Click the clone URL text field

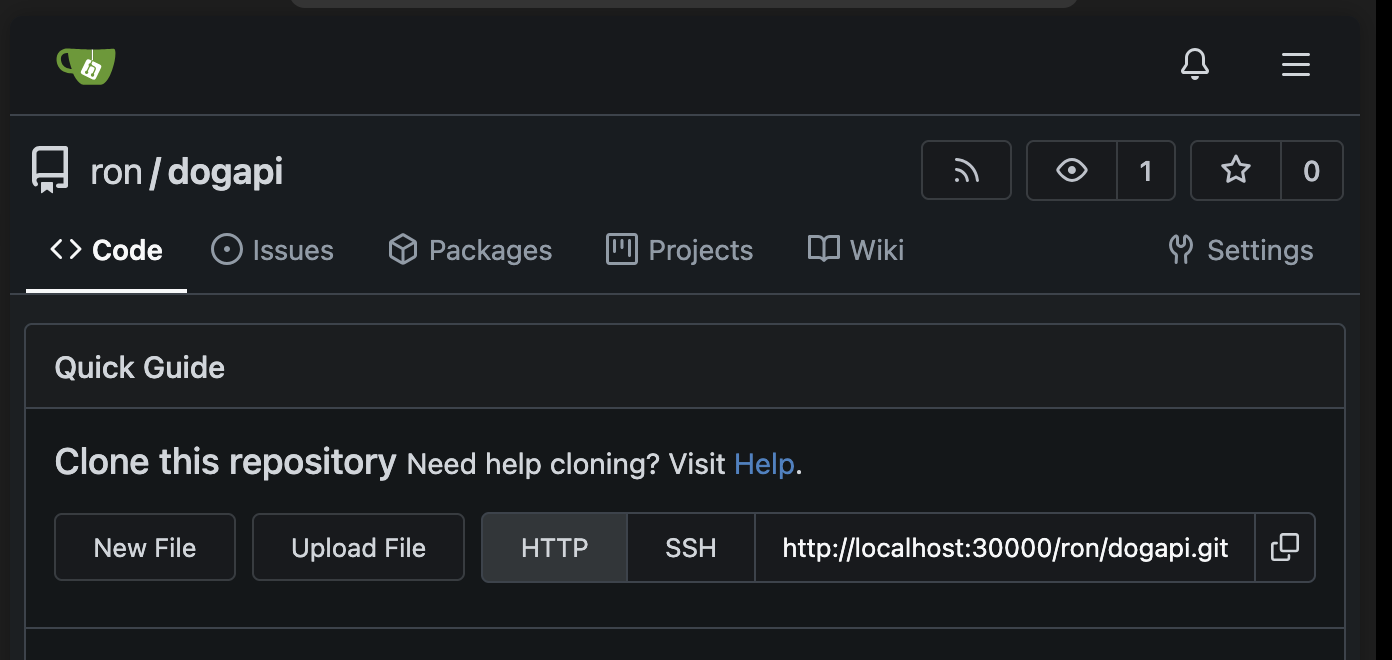tap(1005, 547)
